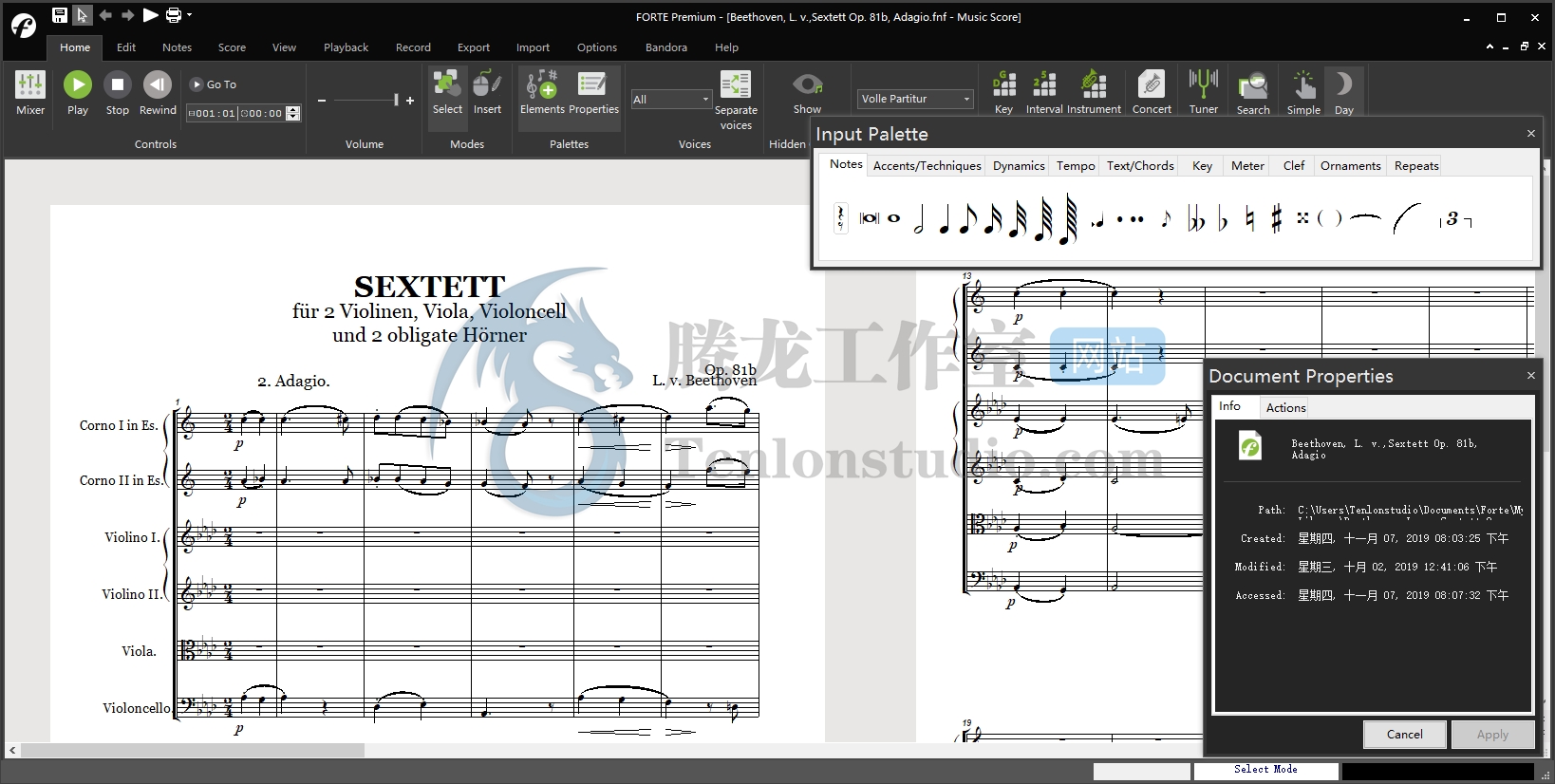Toggle Show hidden elements eye
The height and width of the screenshot is (784, 1555).
pos(807,93)
